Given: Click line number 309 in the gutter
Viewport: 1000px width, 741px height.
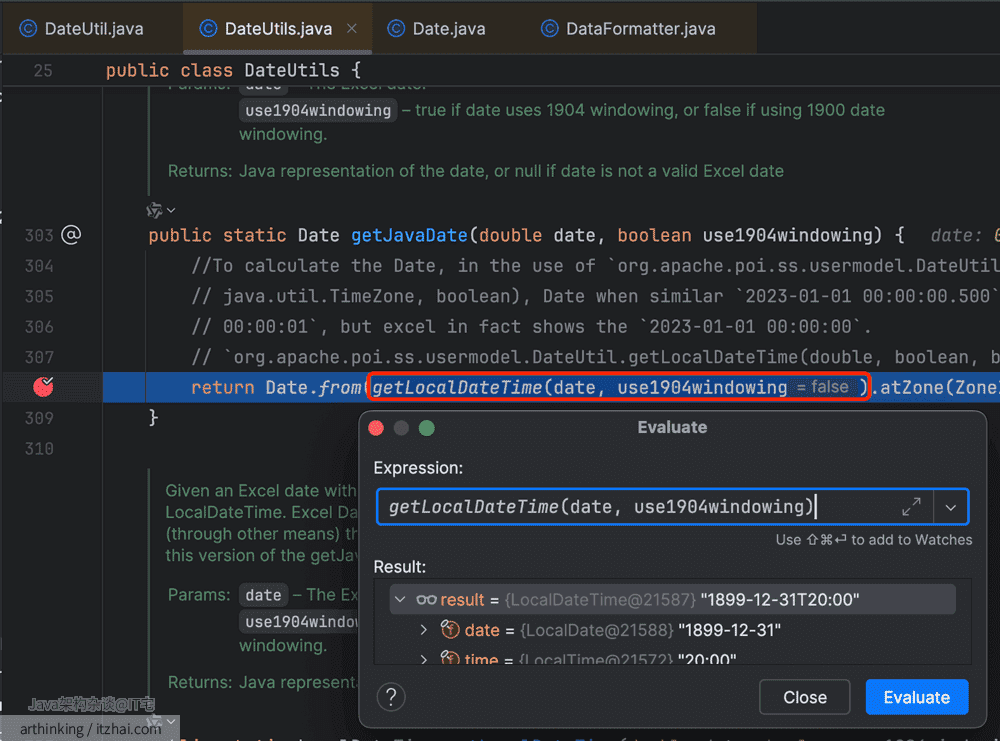Looking at the screenshot, I should 39,418.
